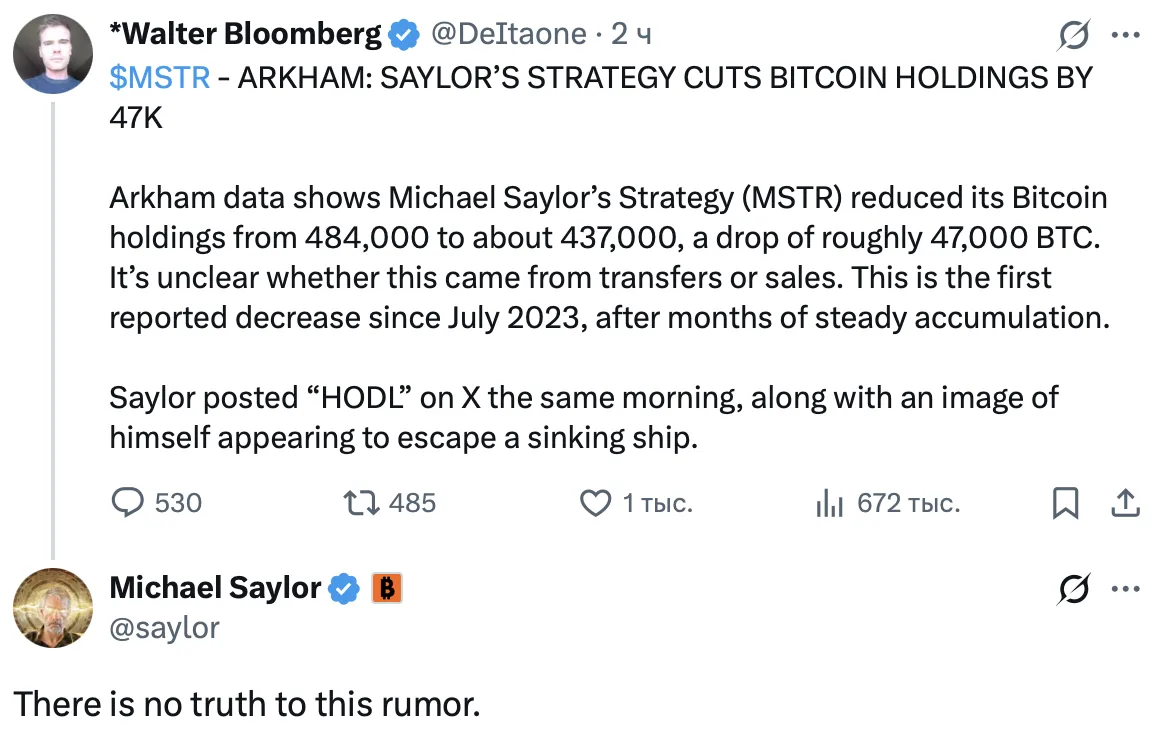Open more options menu for Bloomberg tweet

pyautogui.click(x=1126, y=36)
